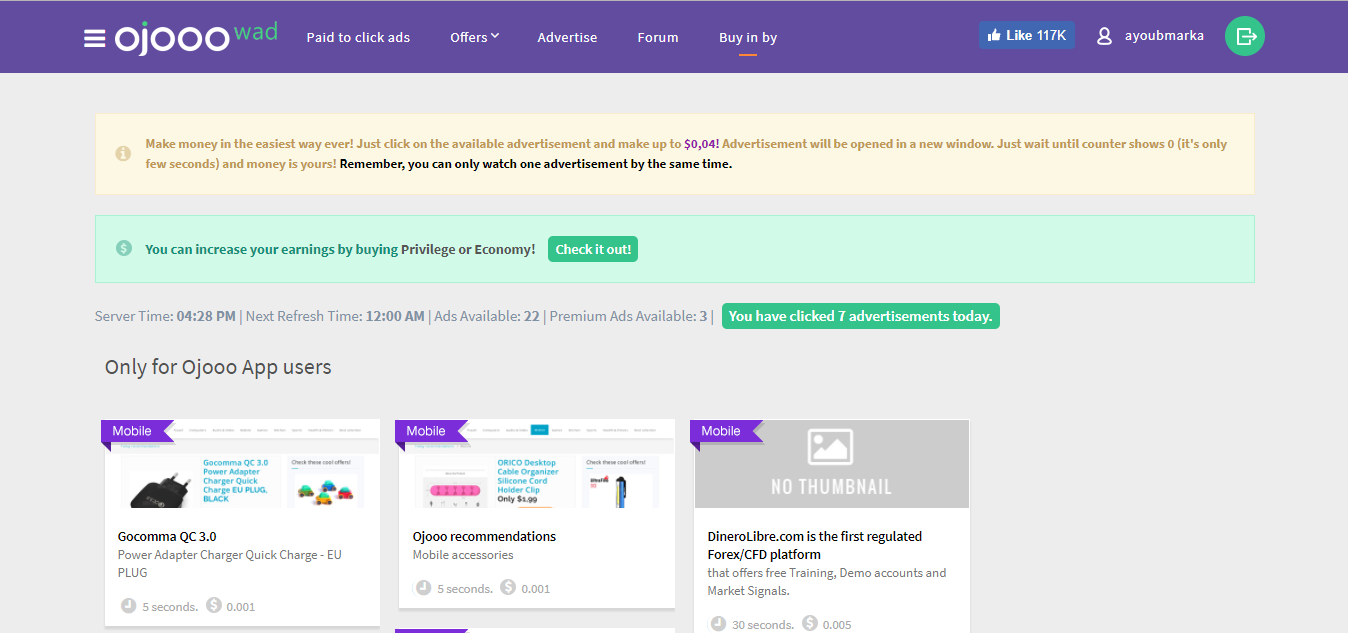Open the Gocomma QC 3.0 ad thumbnail

pyautogui.click(x=242, y=464)
